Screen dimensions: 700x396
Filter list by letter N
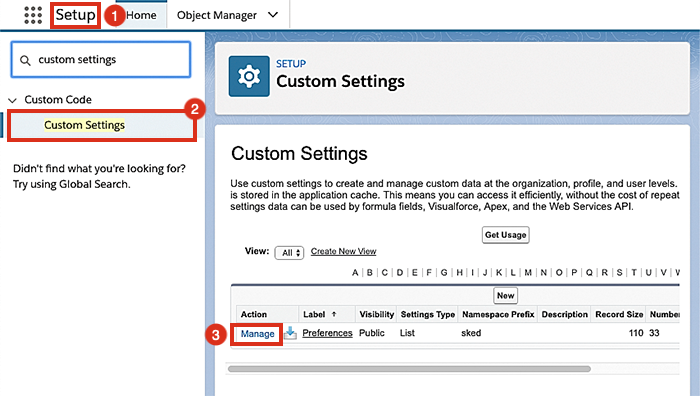click(544, 272)
